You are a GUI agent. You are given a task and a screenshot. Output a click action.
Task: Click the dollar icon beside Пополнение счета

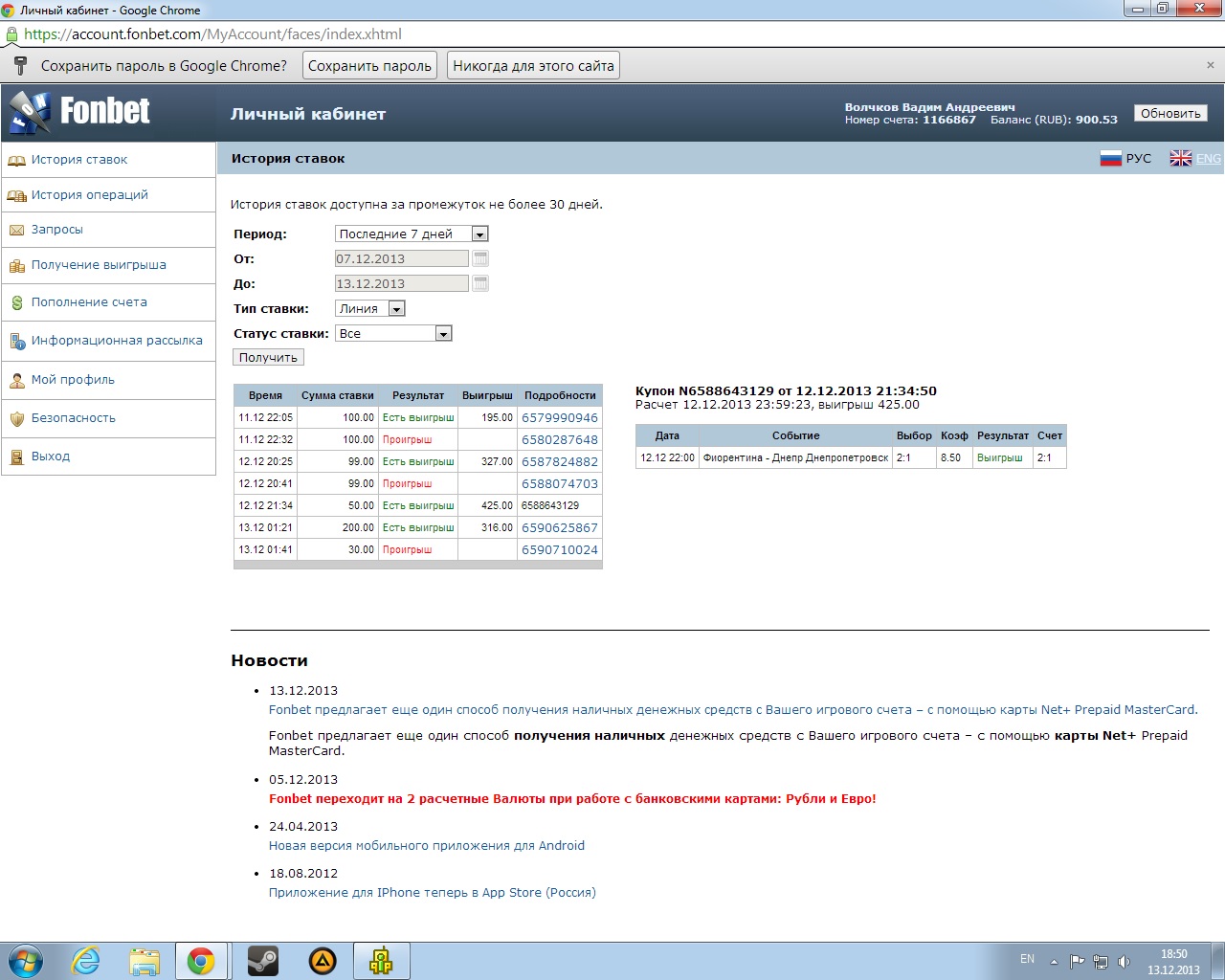(x=16, y=302)
